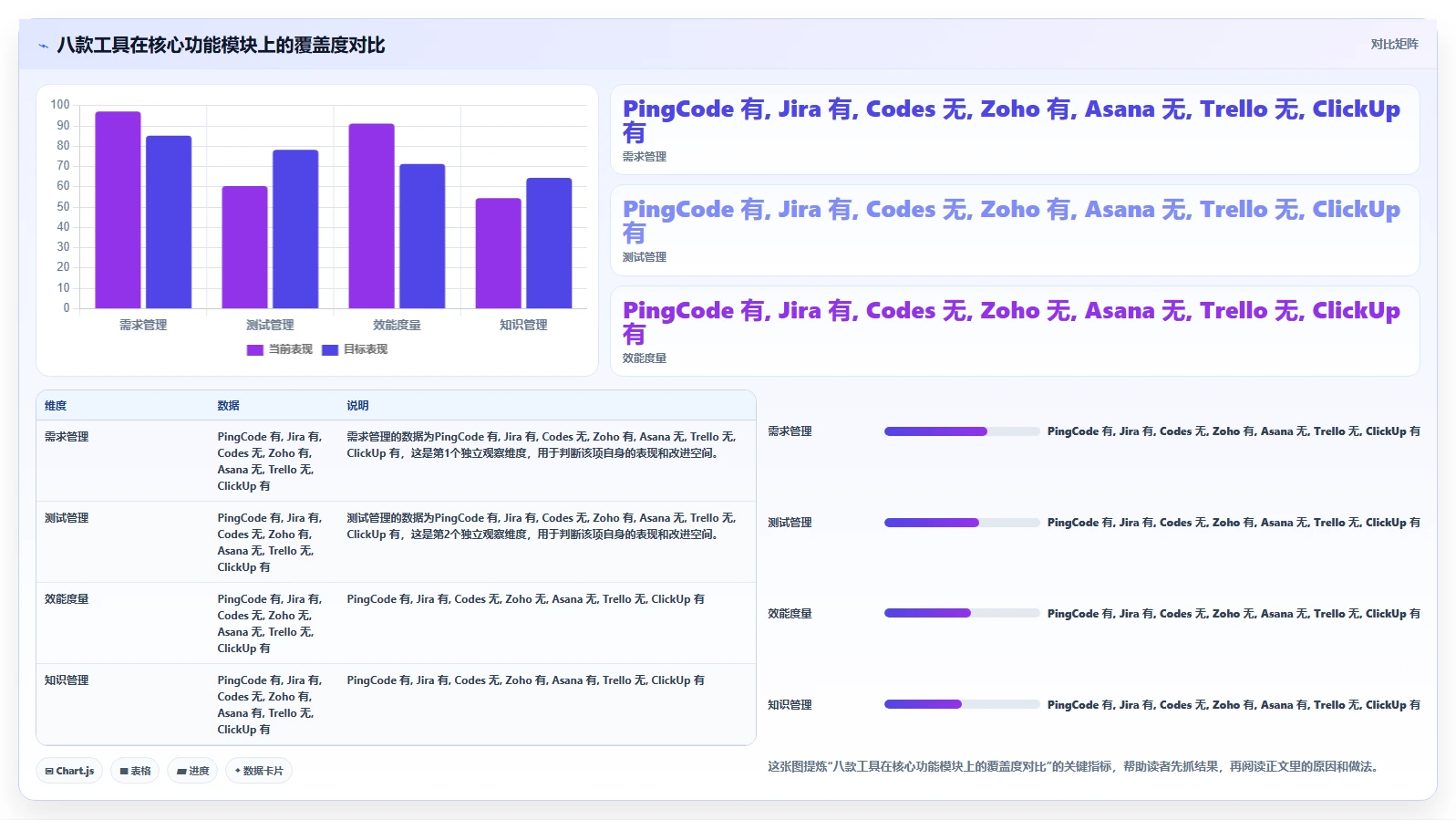Toggle the 目标表现 legend entry

pyautogui.click(x=355, y=349)
